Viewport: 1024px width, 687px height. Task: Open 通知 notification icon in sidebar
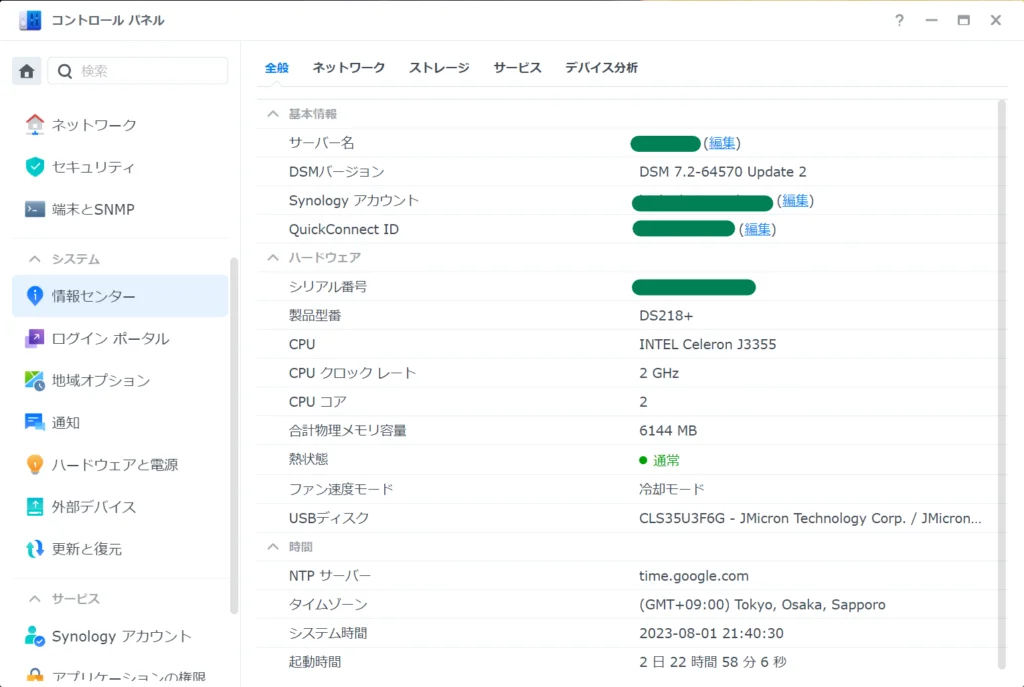35,423
